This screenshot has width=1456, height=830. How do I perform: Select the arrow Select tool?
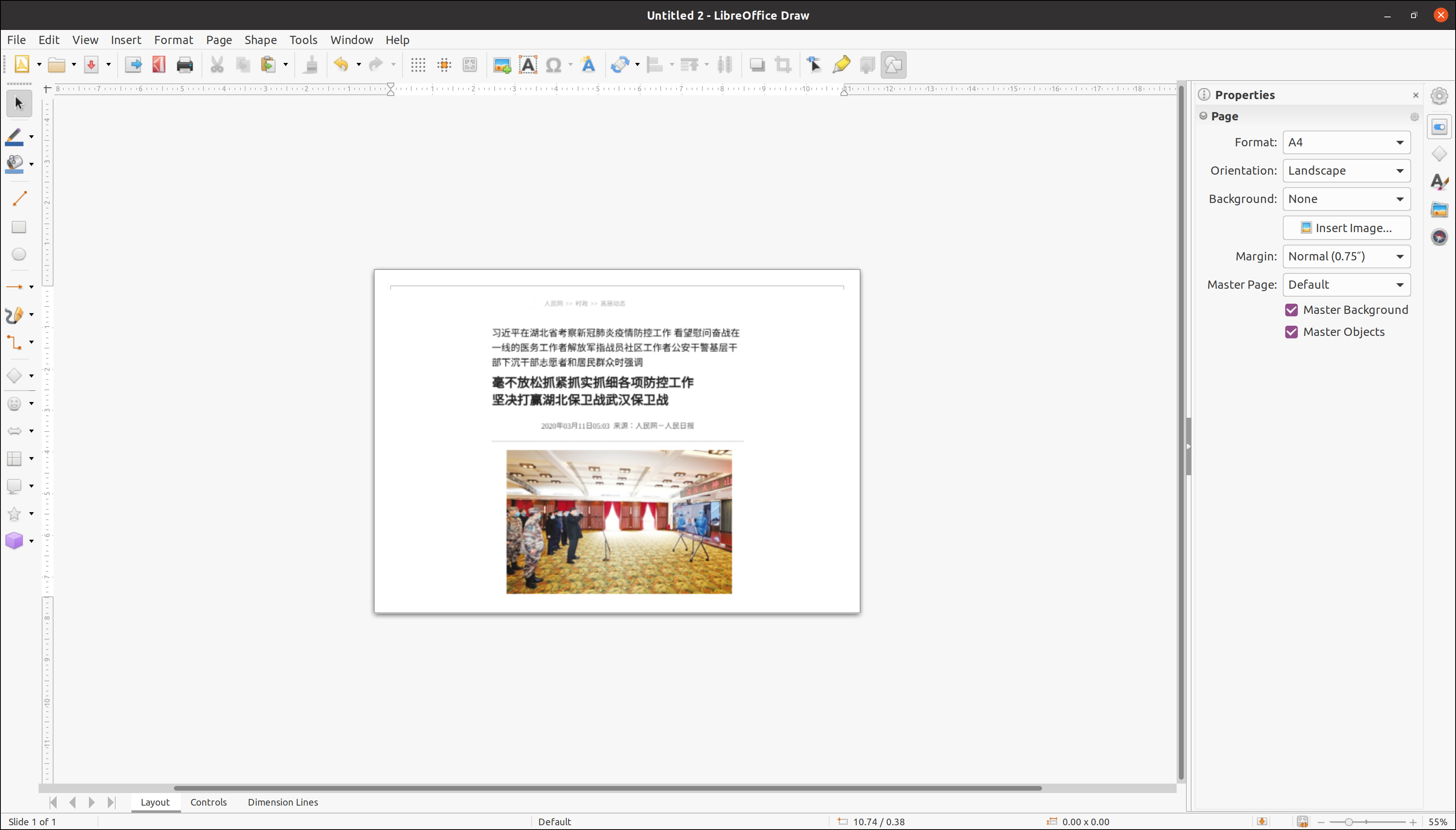19,103
